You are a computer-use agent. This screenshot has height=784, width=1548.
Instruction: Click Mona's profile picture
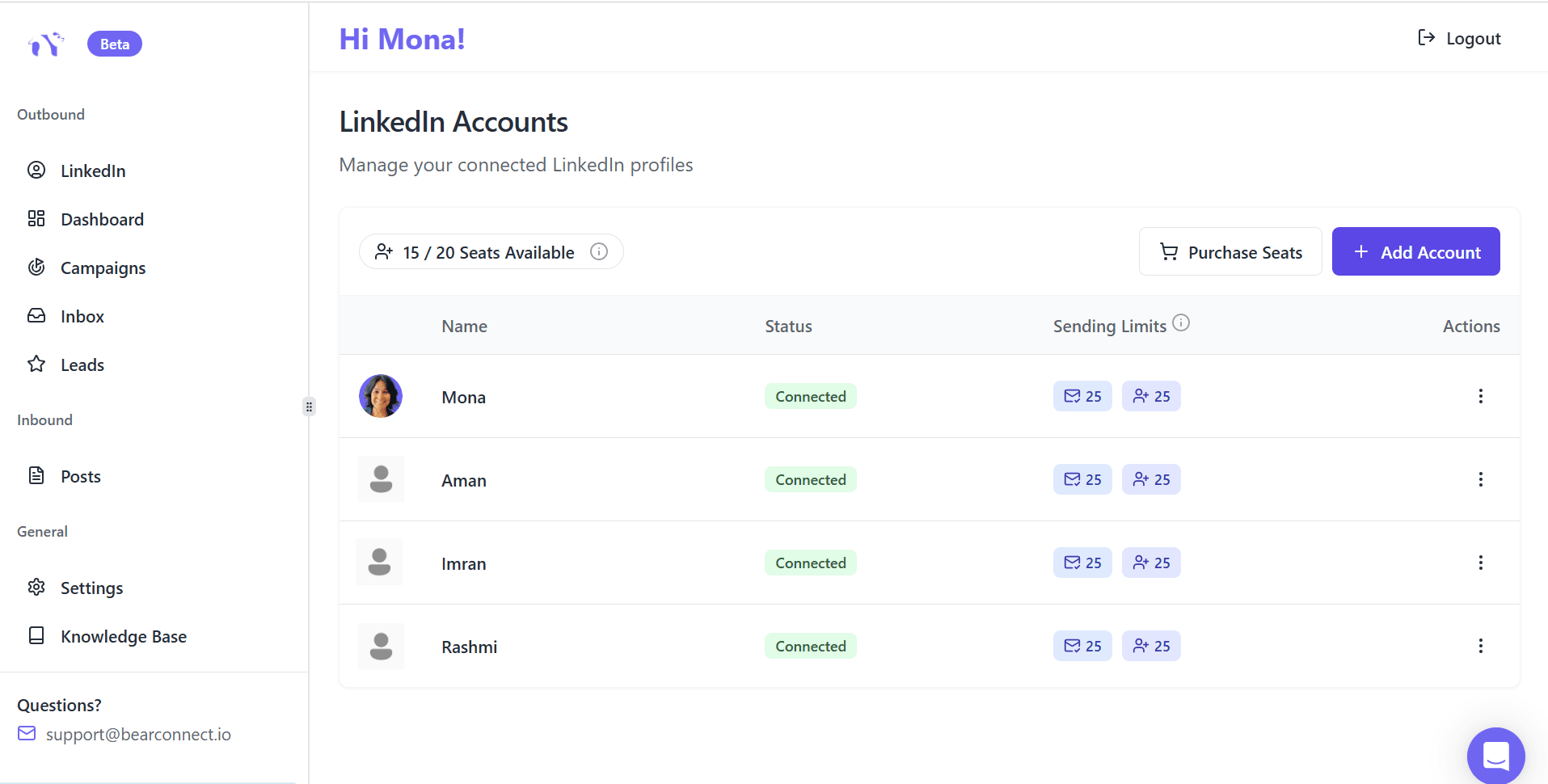point(380,396)
